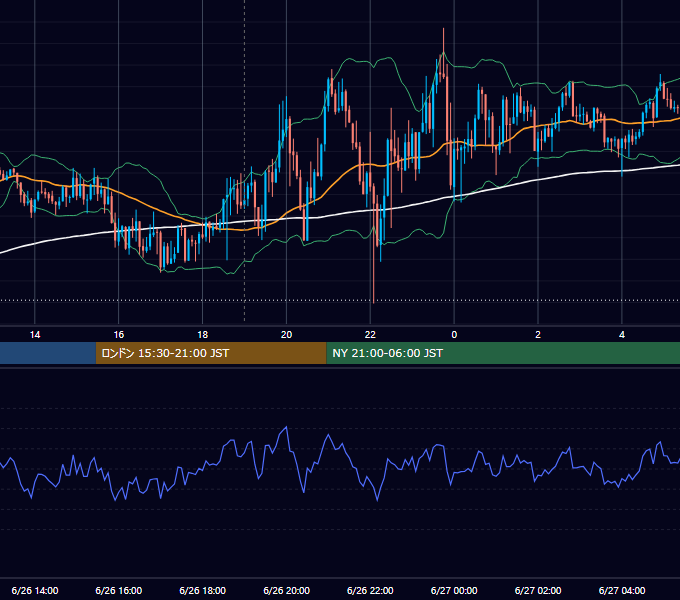680x600 pixels.
Task: Click the 6/27 04:00 date label
Action: pyautogui.click(x=622, y=590)
